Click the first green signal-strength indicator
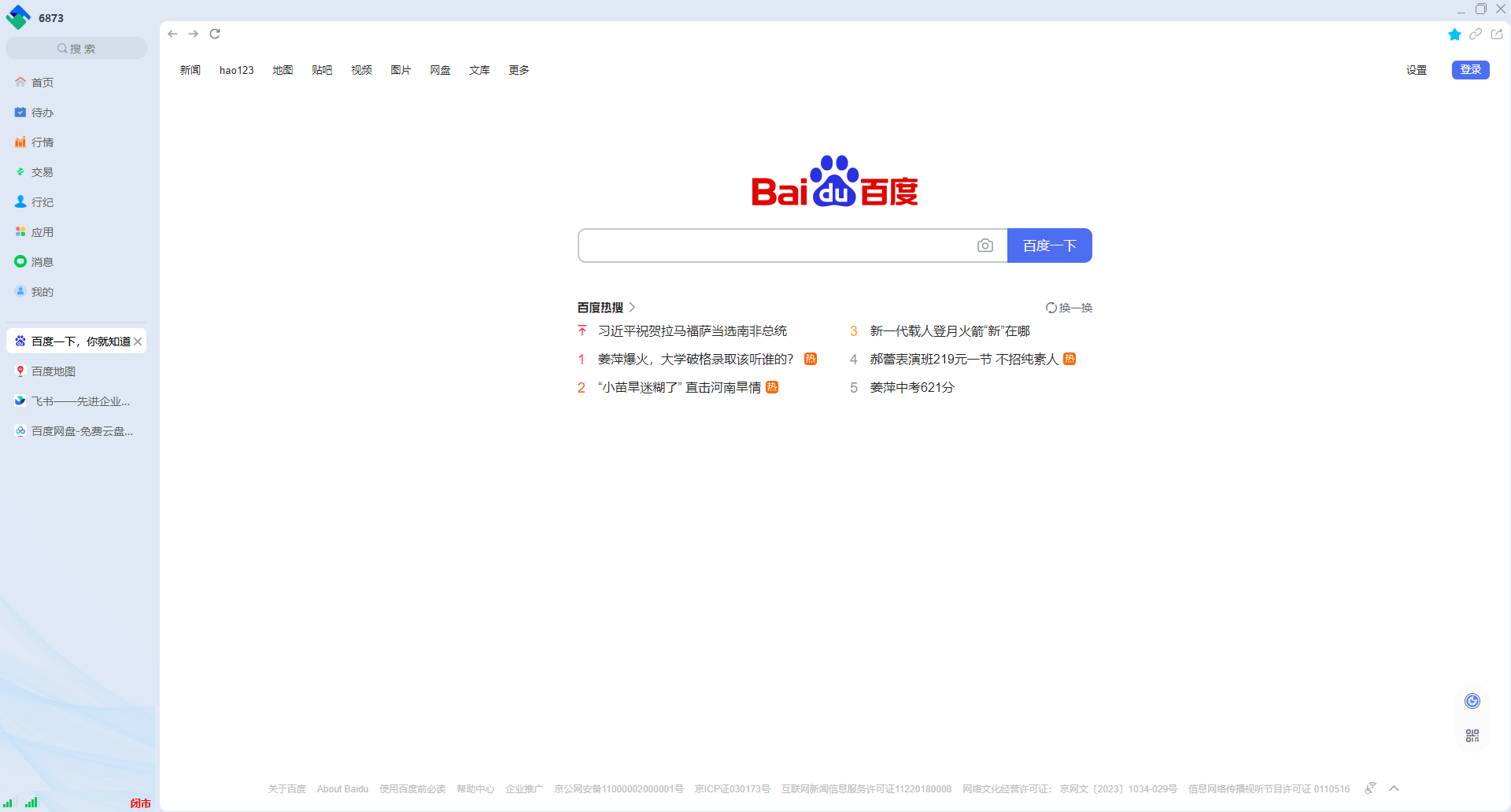Screen dimensions: 1511x812 coord(8,803)
